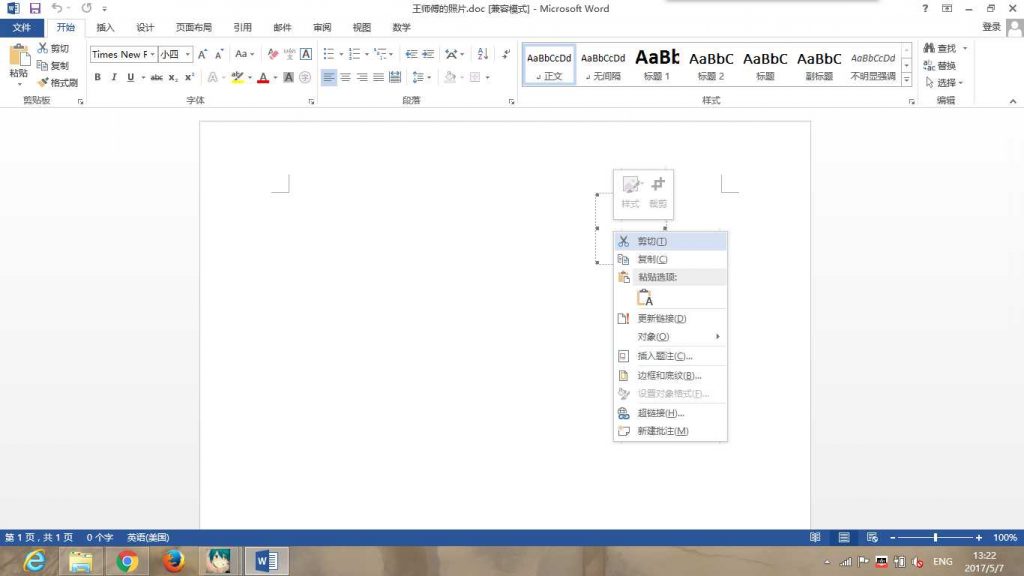Click the superscript formatting icon
Image resolution: width=1024 pixels, height=576 pixels.
(188, 76)
